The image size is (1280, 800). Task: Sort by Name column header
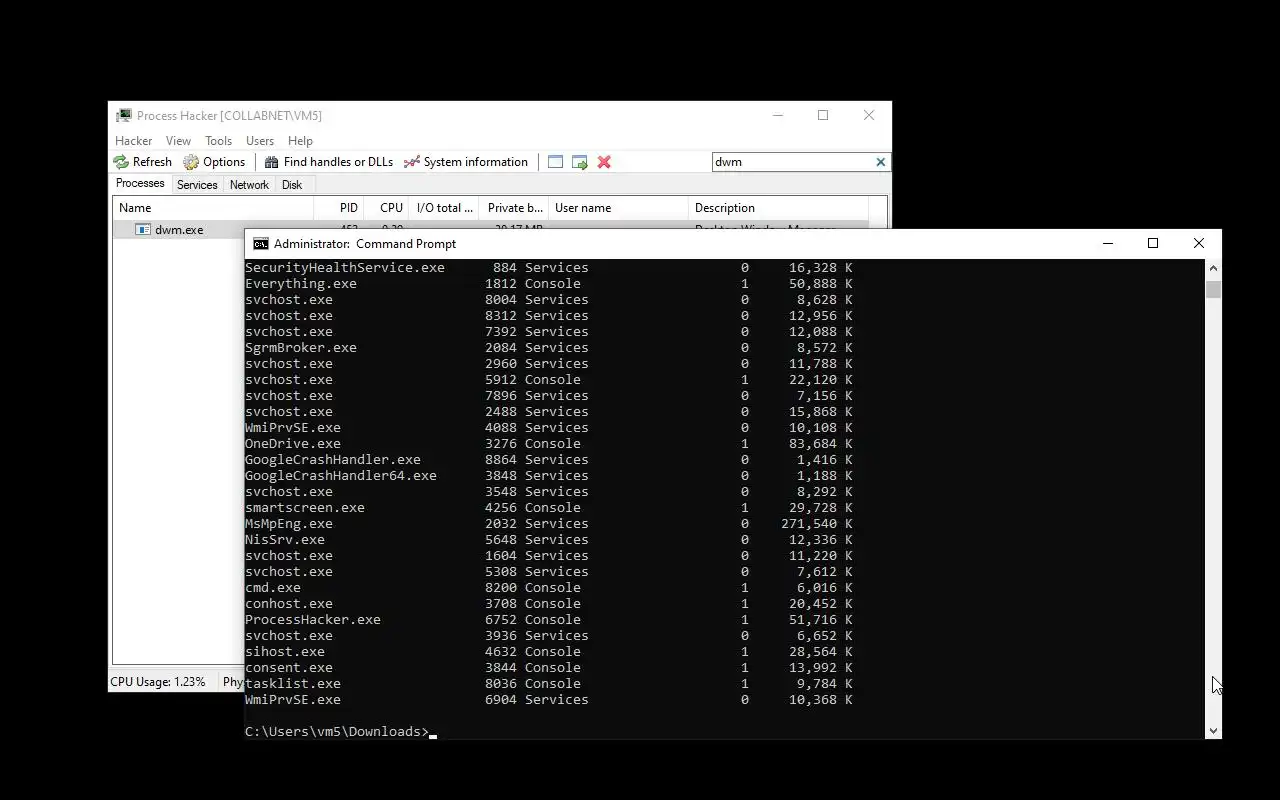pyautogui.click(x=213, y=208)
